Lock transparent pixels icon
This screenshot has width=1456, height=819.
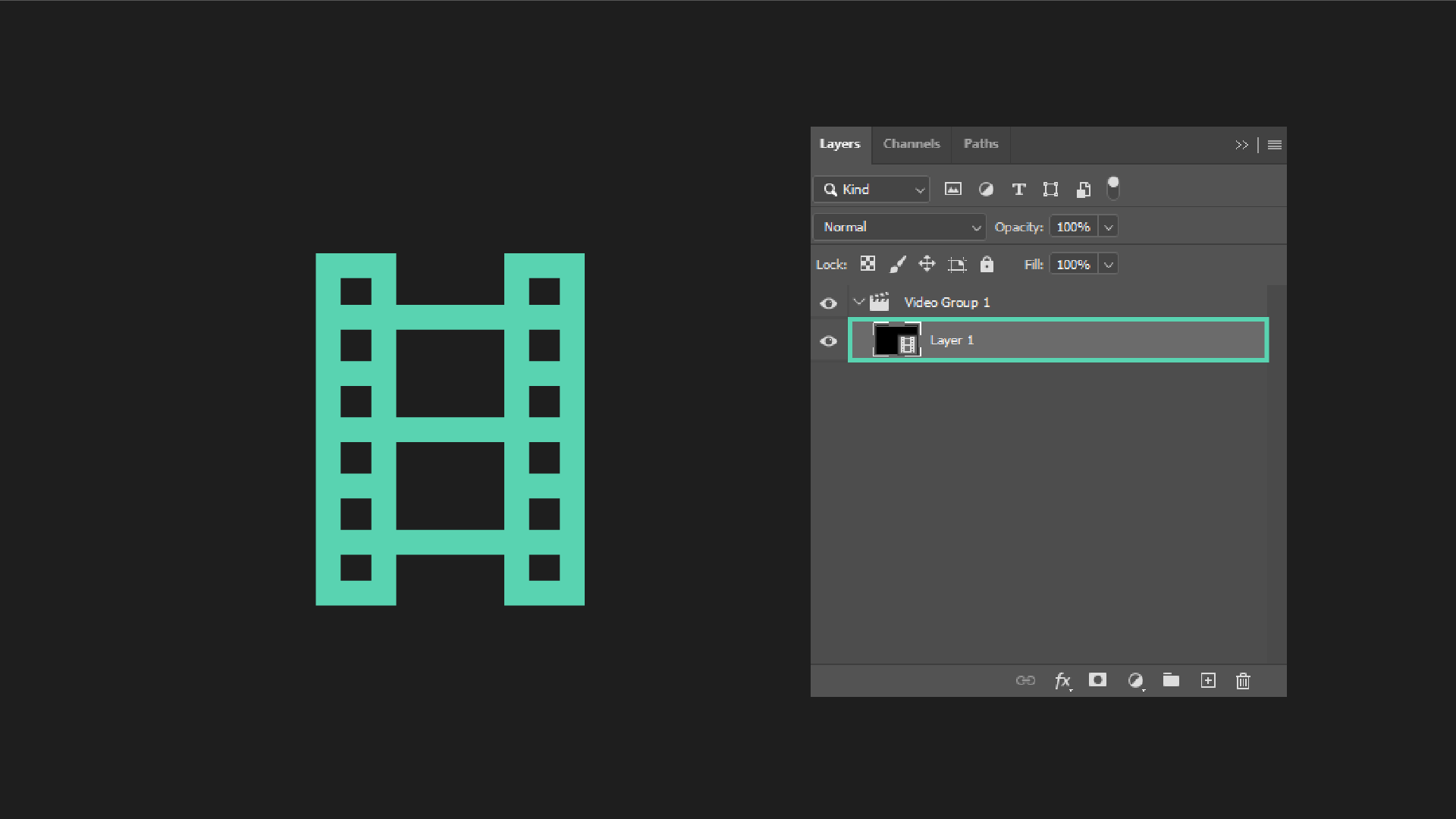coord(868,264)
